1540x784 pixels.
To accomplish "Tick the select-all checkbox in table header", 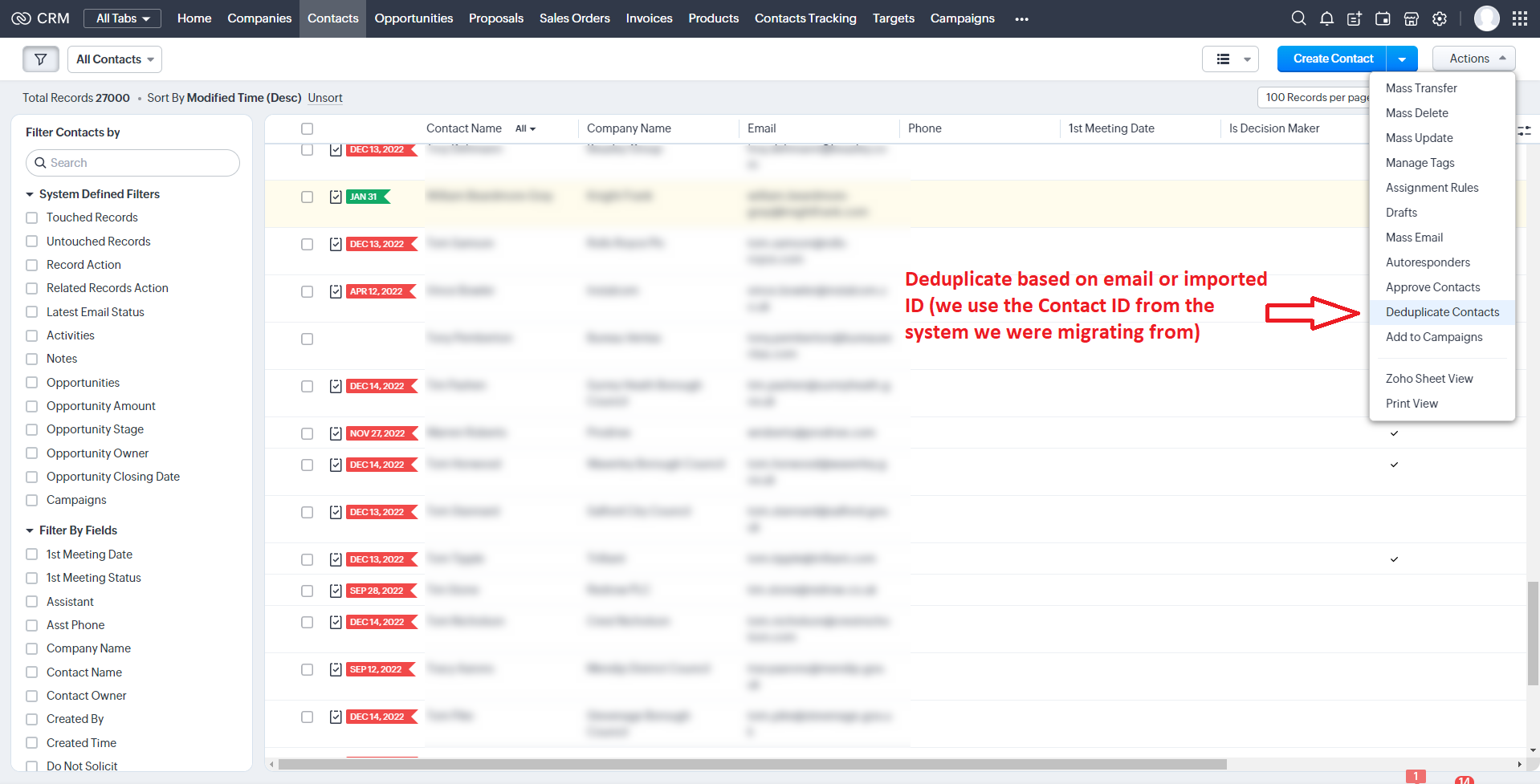I will pos(307,128).
